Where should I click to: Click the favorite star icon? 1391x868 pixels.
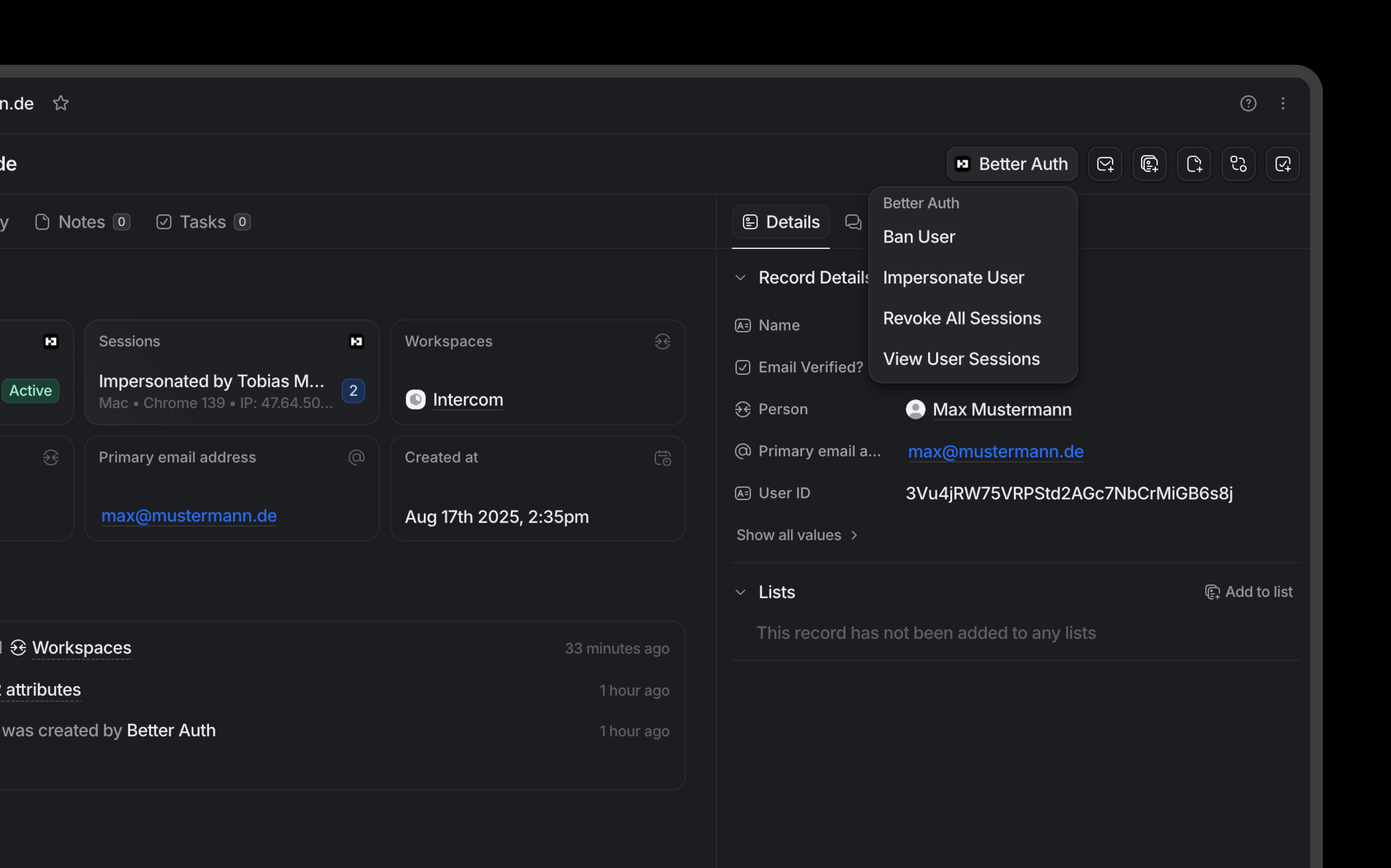tap(61, 103)
